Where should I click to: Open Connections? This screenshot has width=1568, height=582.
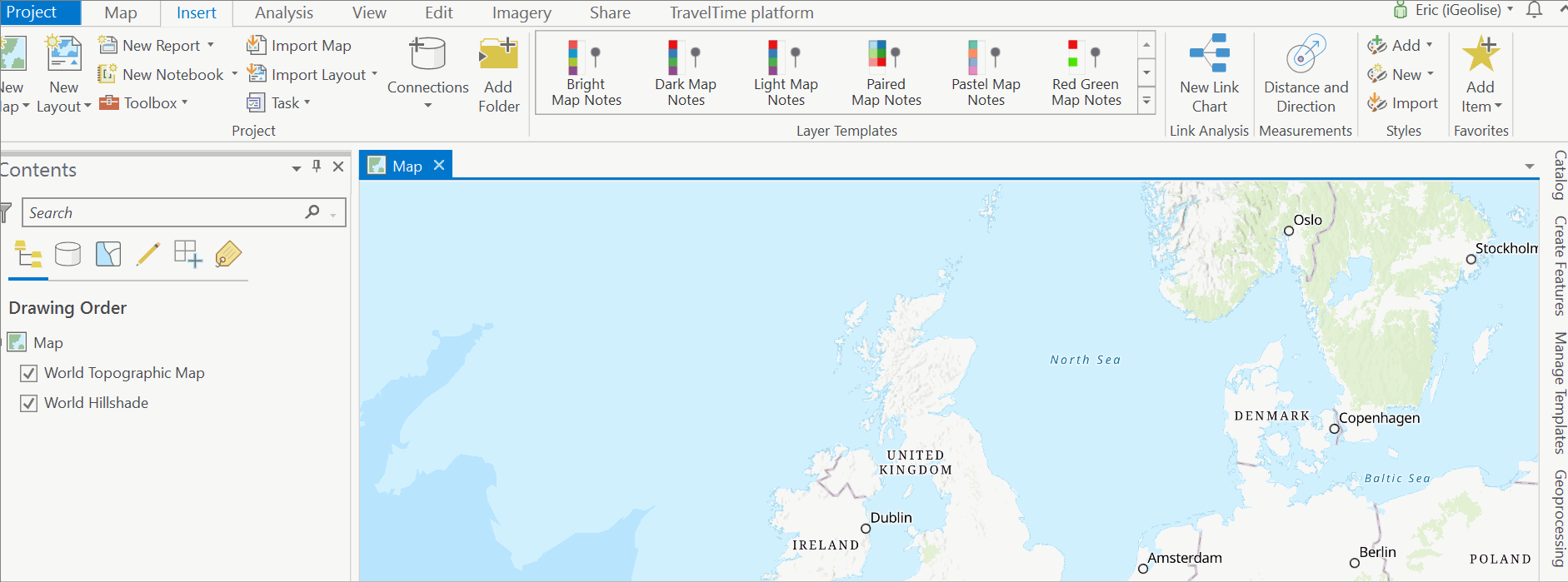pyautogui.click(x=427, y=74)
